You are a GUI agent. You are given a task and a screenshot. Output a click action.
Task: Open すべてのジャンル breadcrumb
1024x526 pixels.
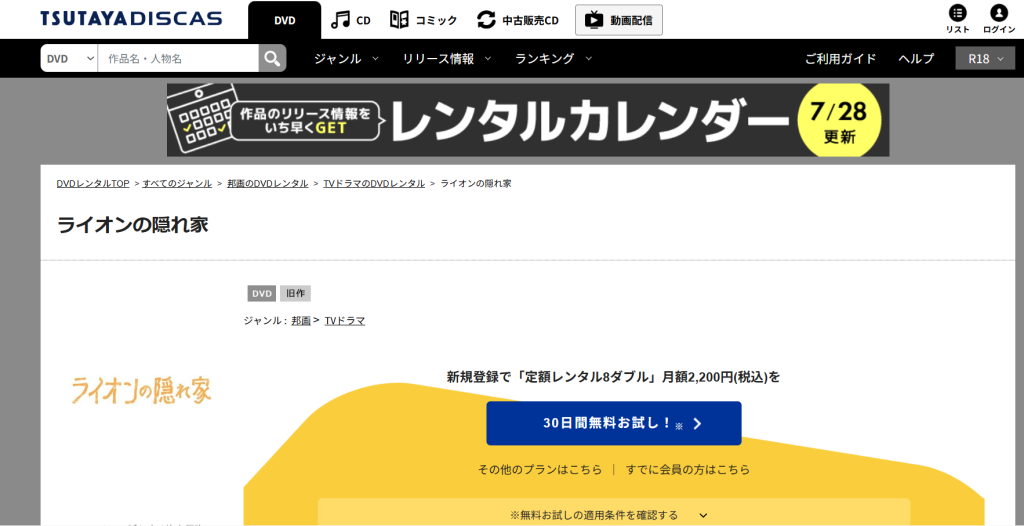coord(177,184)
